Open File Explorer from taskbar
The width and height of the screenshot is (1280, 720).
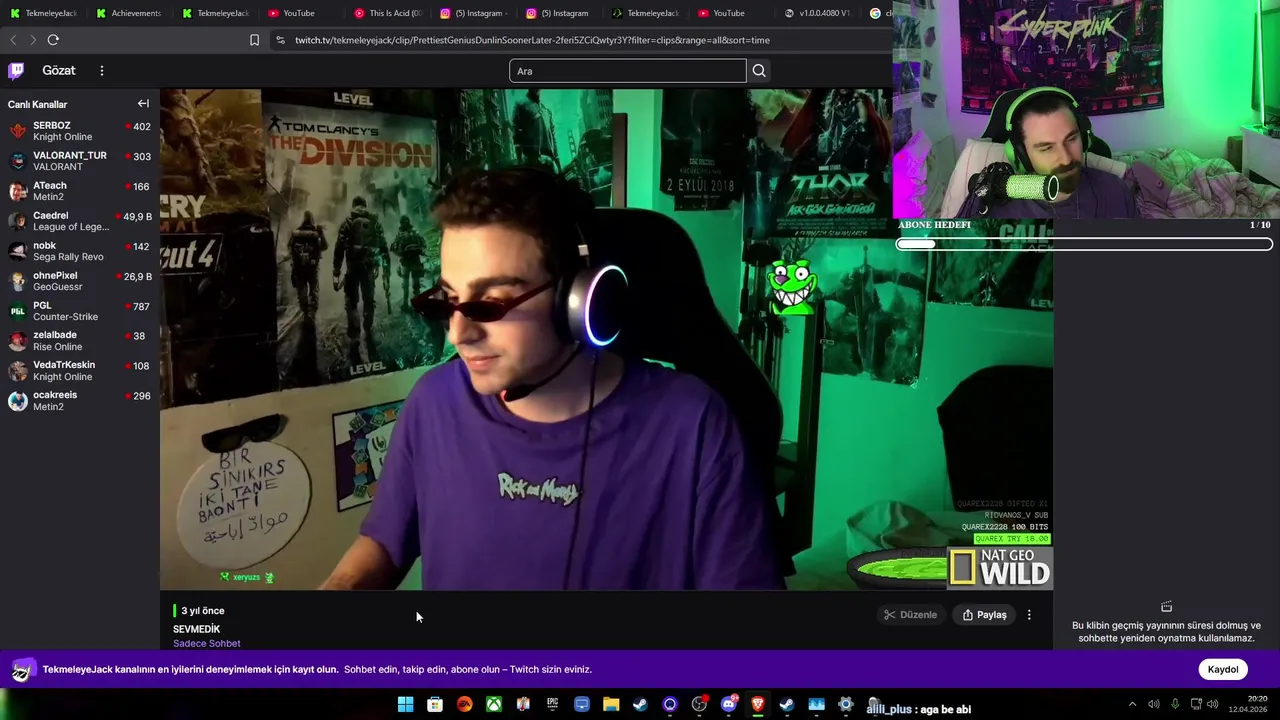(611, 705)
